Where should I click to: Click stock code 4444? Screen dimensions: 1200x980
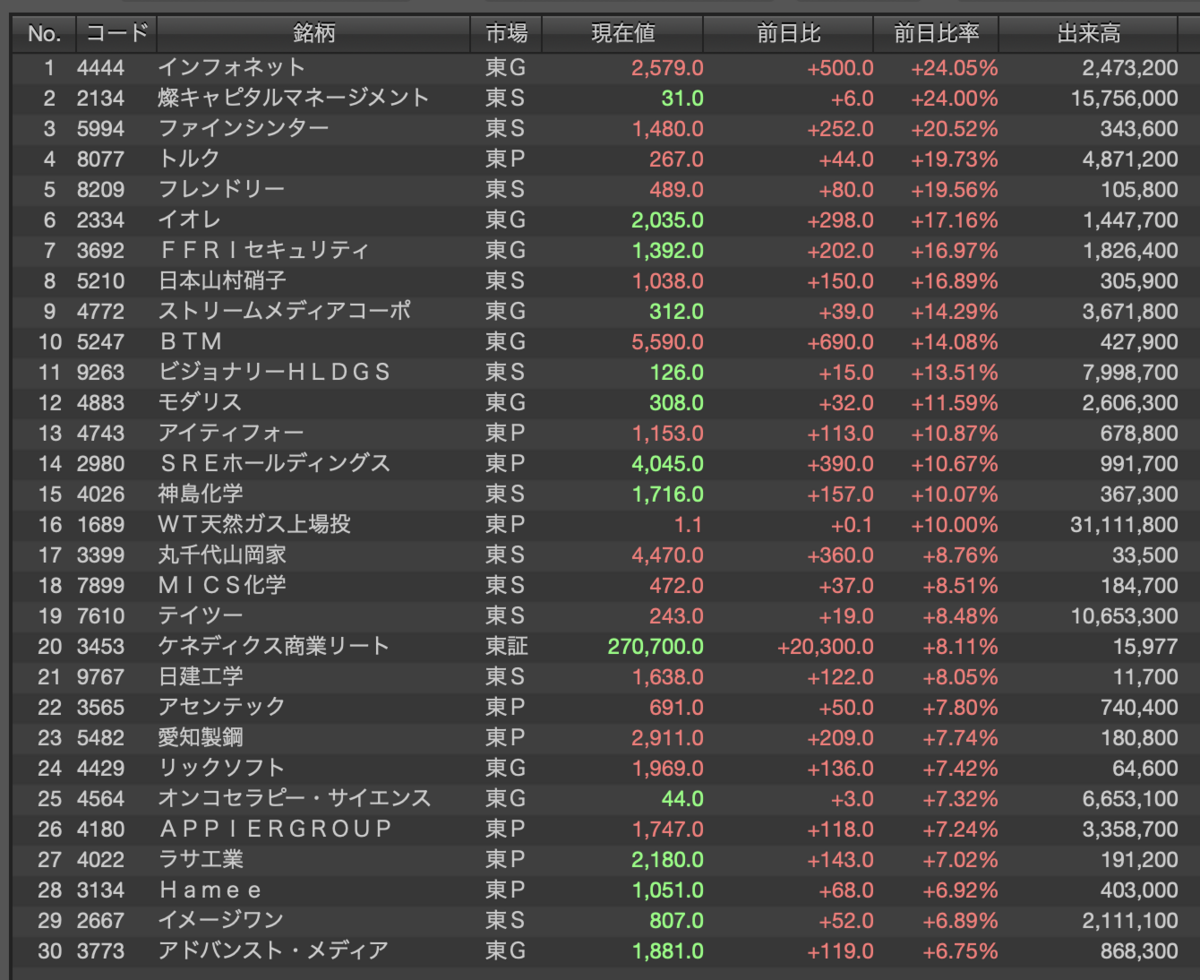point(101,68)
